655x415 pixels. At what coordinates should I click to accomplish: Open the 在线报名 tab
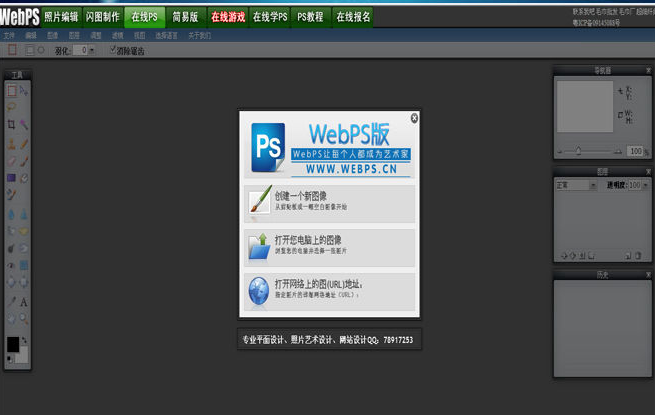point(353,17)
